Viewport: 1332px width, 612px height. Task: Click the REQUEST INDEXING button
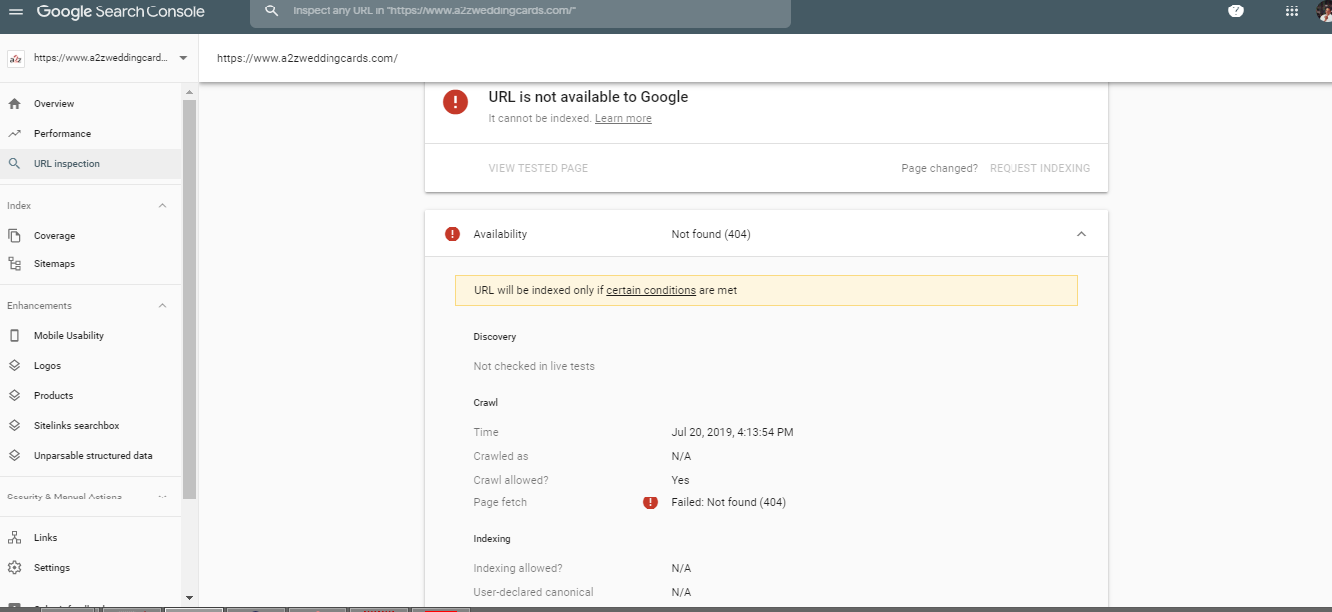tap(1040, 168)
